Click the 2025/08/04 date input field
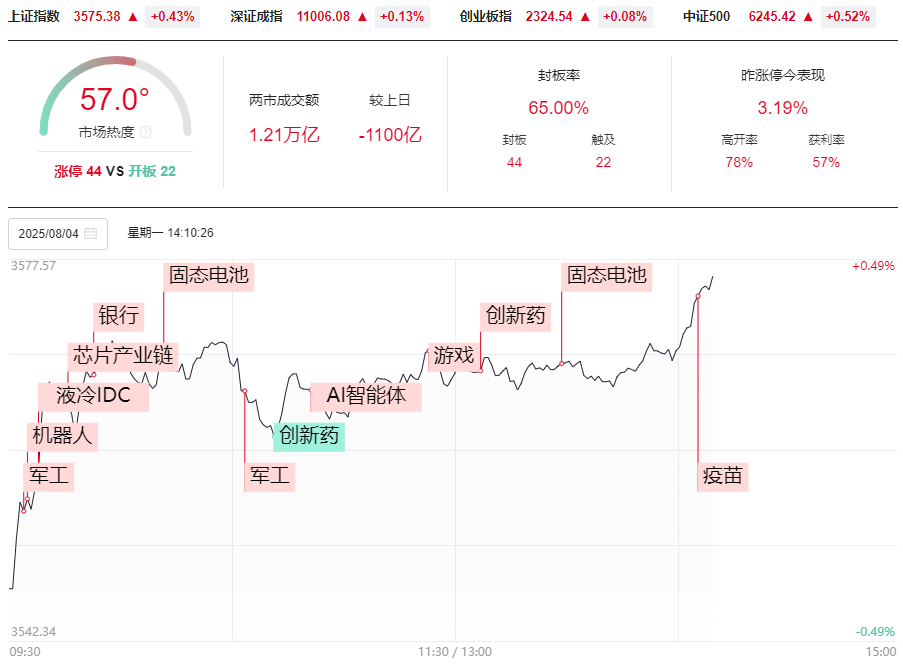 click(50, 233)
